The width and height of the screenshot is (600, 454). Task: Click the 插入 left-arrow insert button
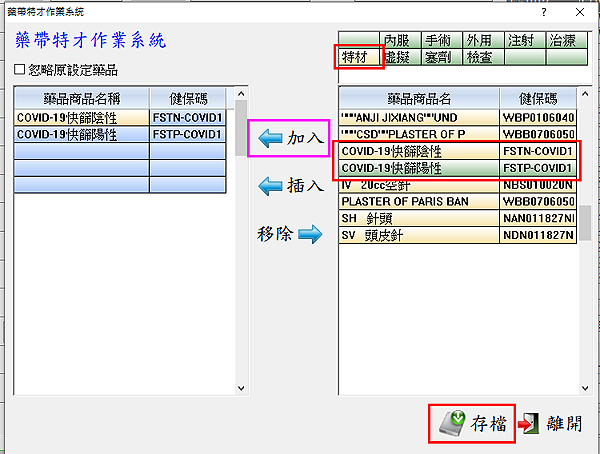click(291, 186)
